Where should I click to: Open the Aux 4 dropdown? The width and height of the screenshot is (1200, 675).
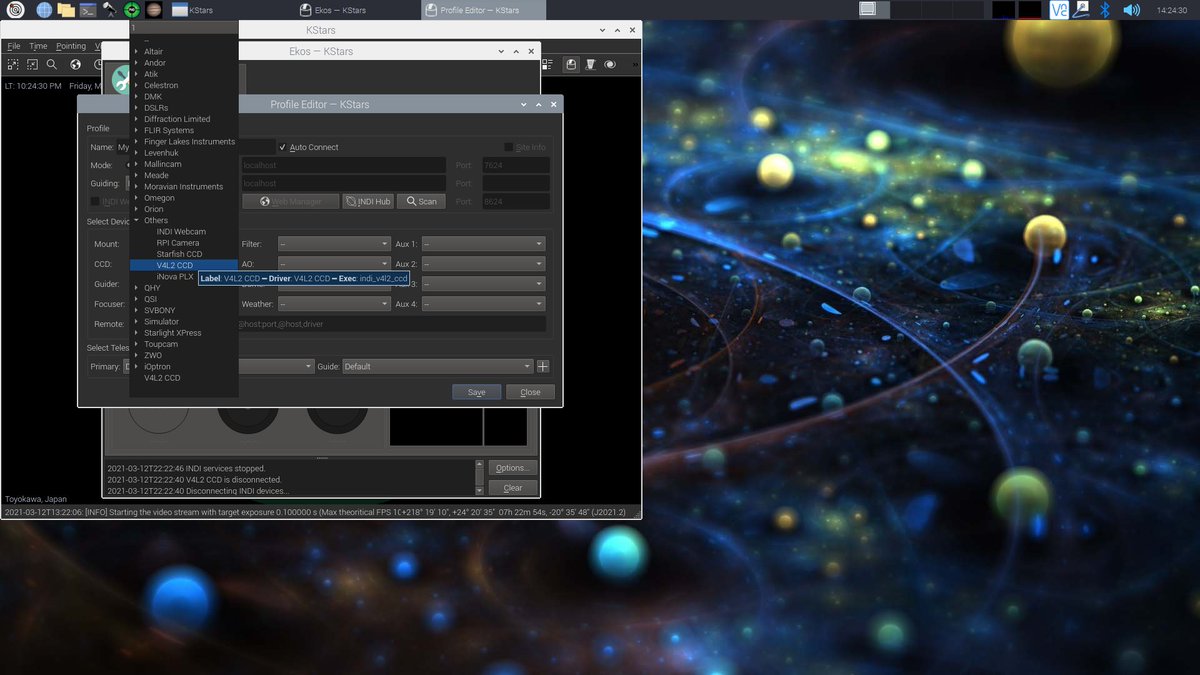click(483, 303)
